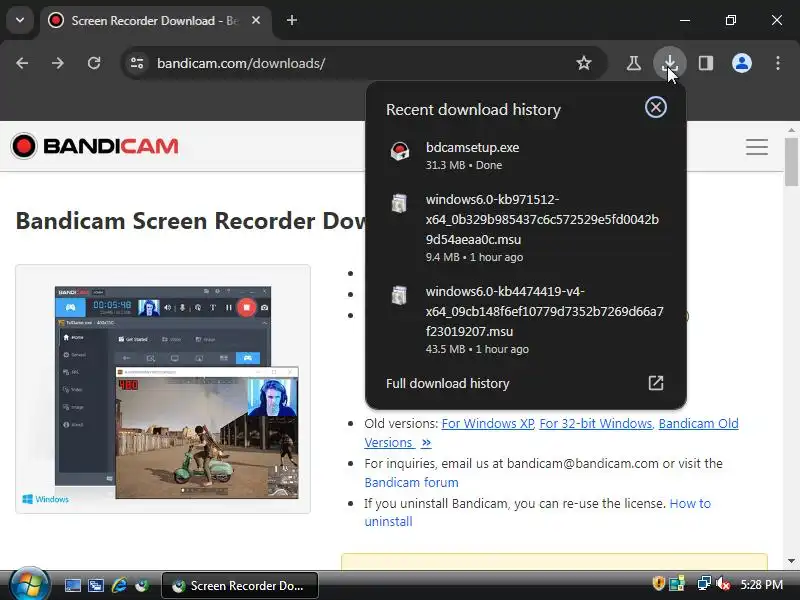Open a new browser tab
Screen dimensions: 800x600
click(292, 20)
